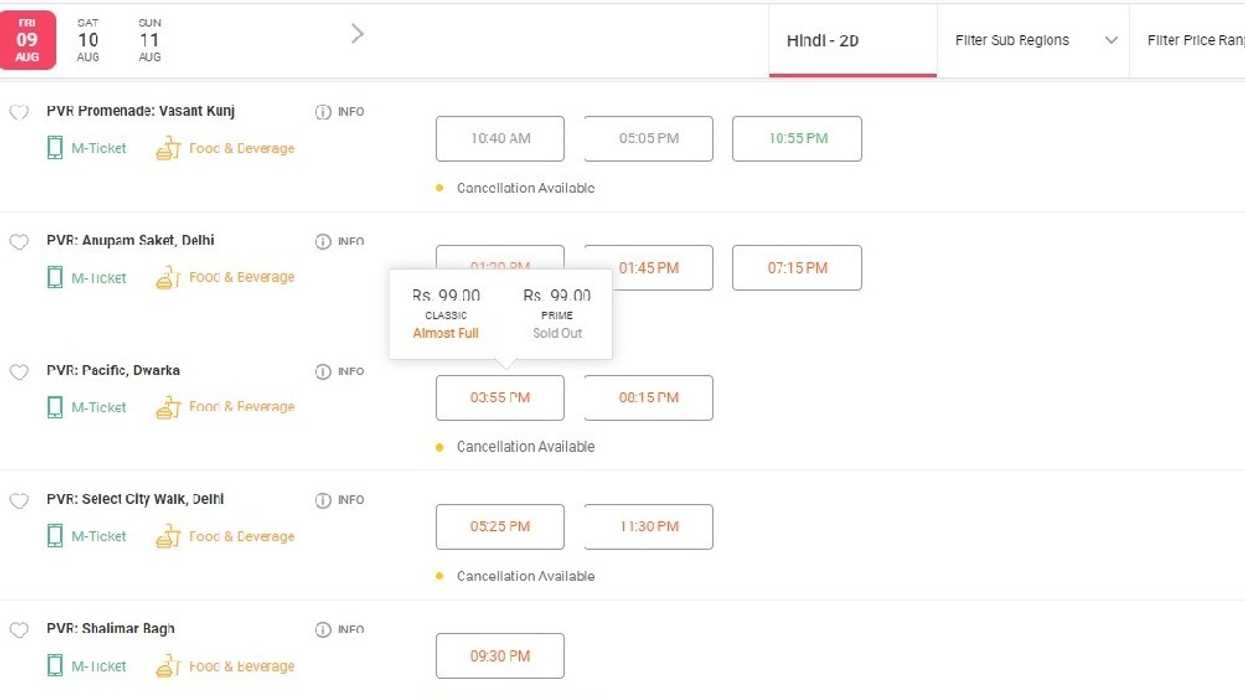Image resolution: width=1245 pixels, height=699 pixels.
Task: Favorite PVR Promenade Vasant Kunj with heart icon
Action: (x=19, y=112)
